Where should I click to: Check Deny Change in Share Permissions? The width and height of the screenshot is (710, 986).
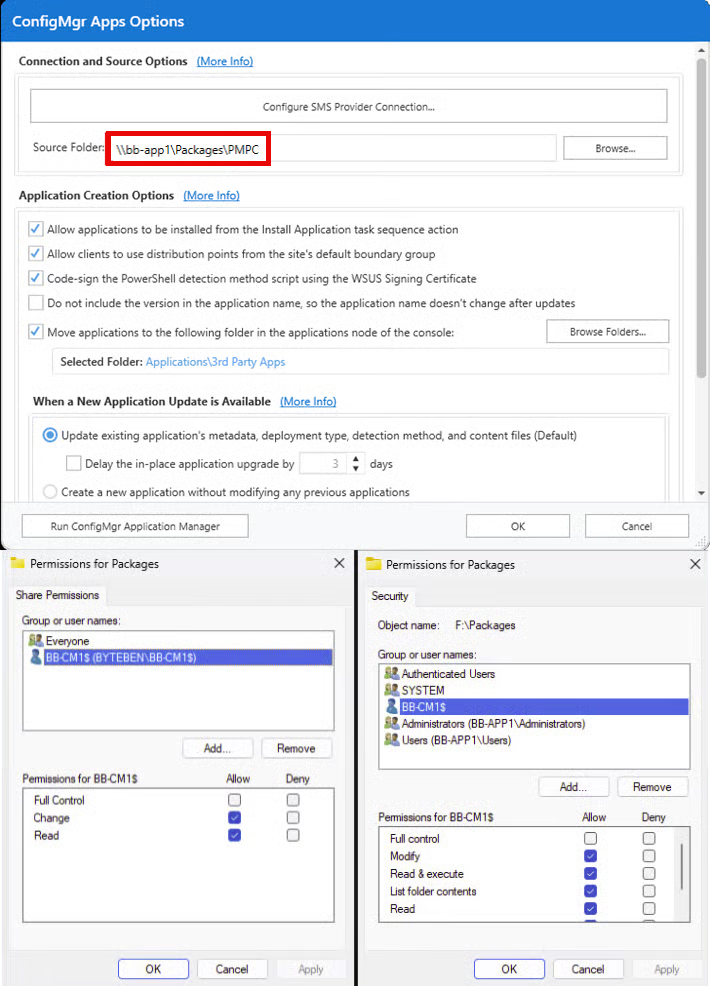[x=292, y=817]
